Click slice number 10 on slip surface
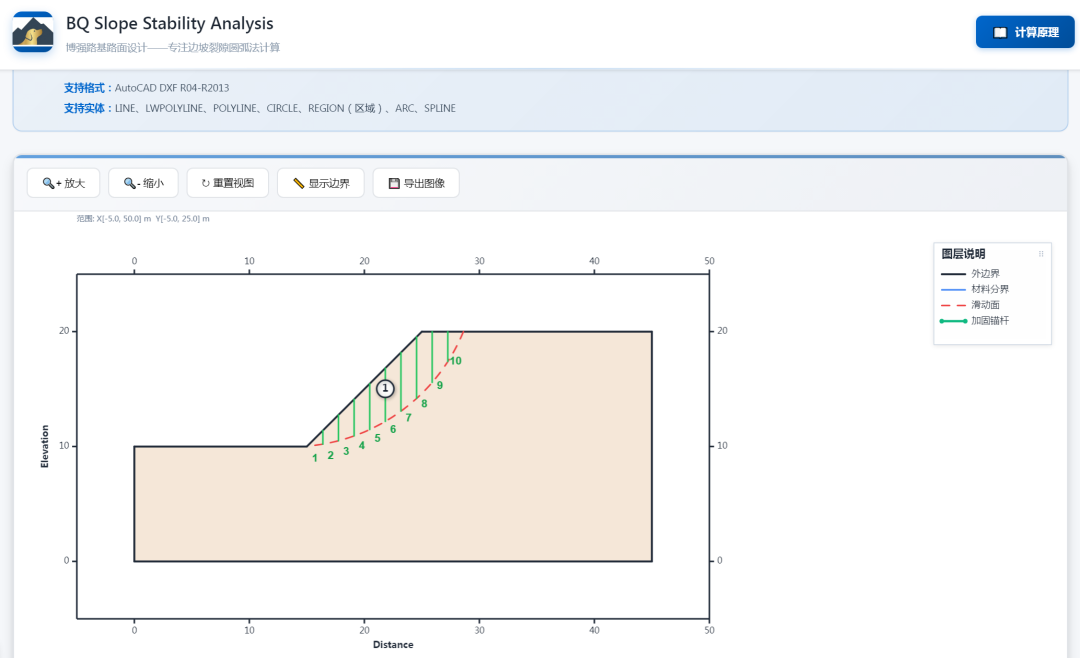 click(x=456, y=361)
